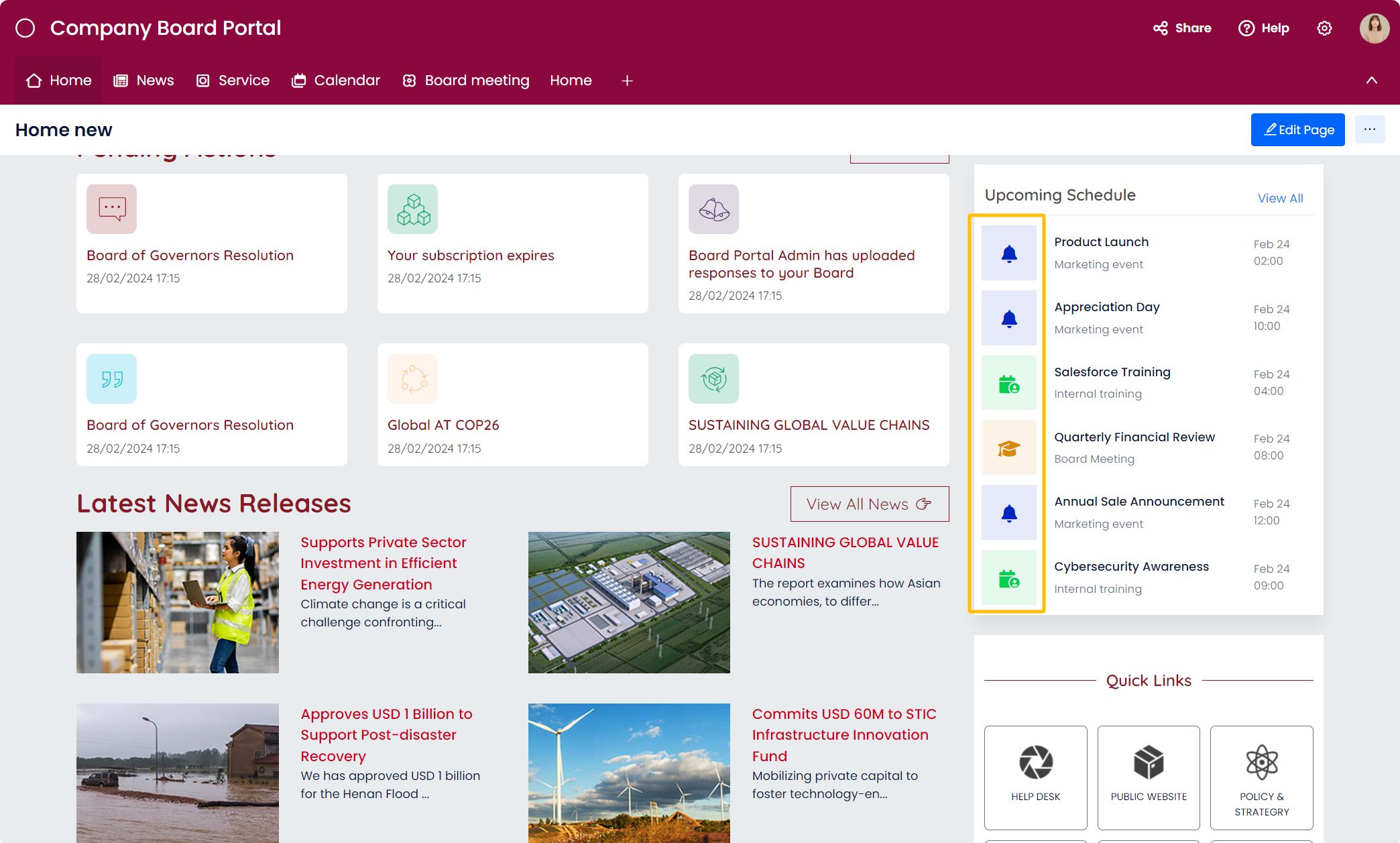This screenshot has width=1400, height=843.
Task: Click graduation cap icon for Quarterly Financial Review
Action: (1009, 447)
